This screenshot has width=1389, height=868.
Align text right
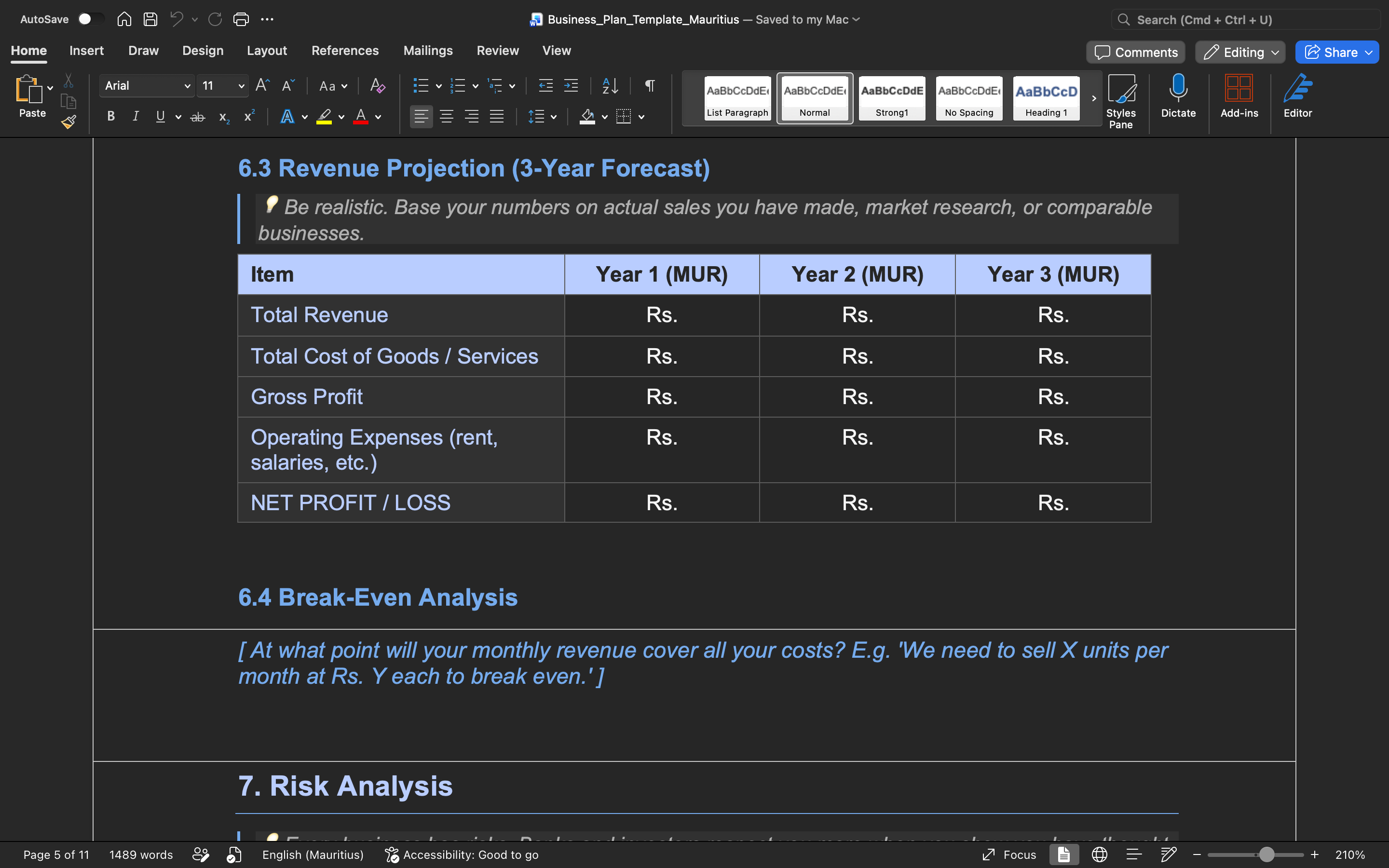tap(472, 117)
